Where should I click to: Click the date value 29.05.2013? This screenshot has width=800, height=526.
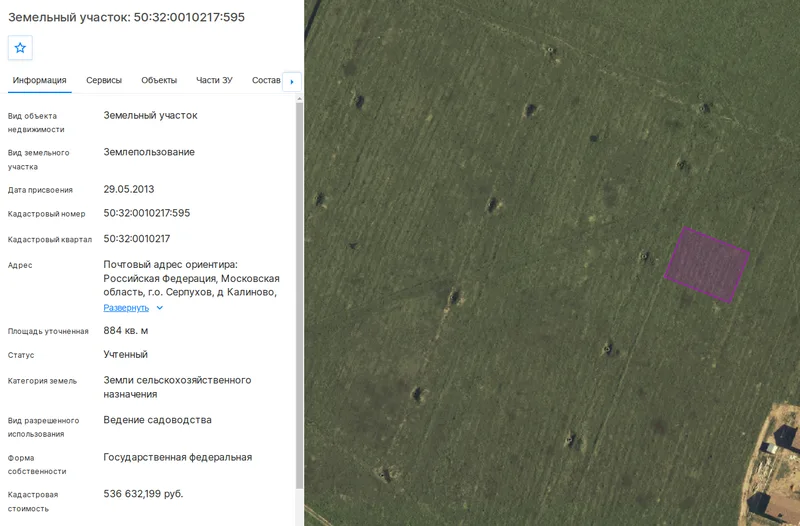(129, 189)
